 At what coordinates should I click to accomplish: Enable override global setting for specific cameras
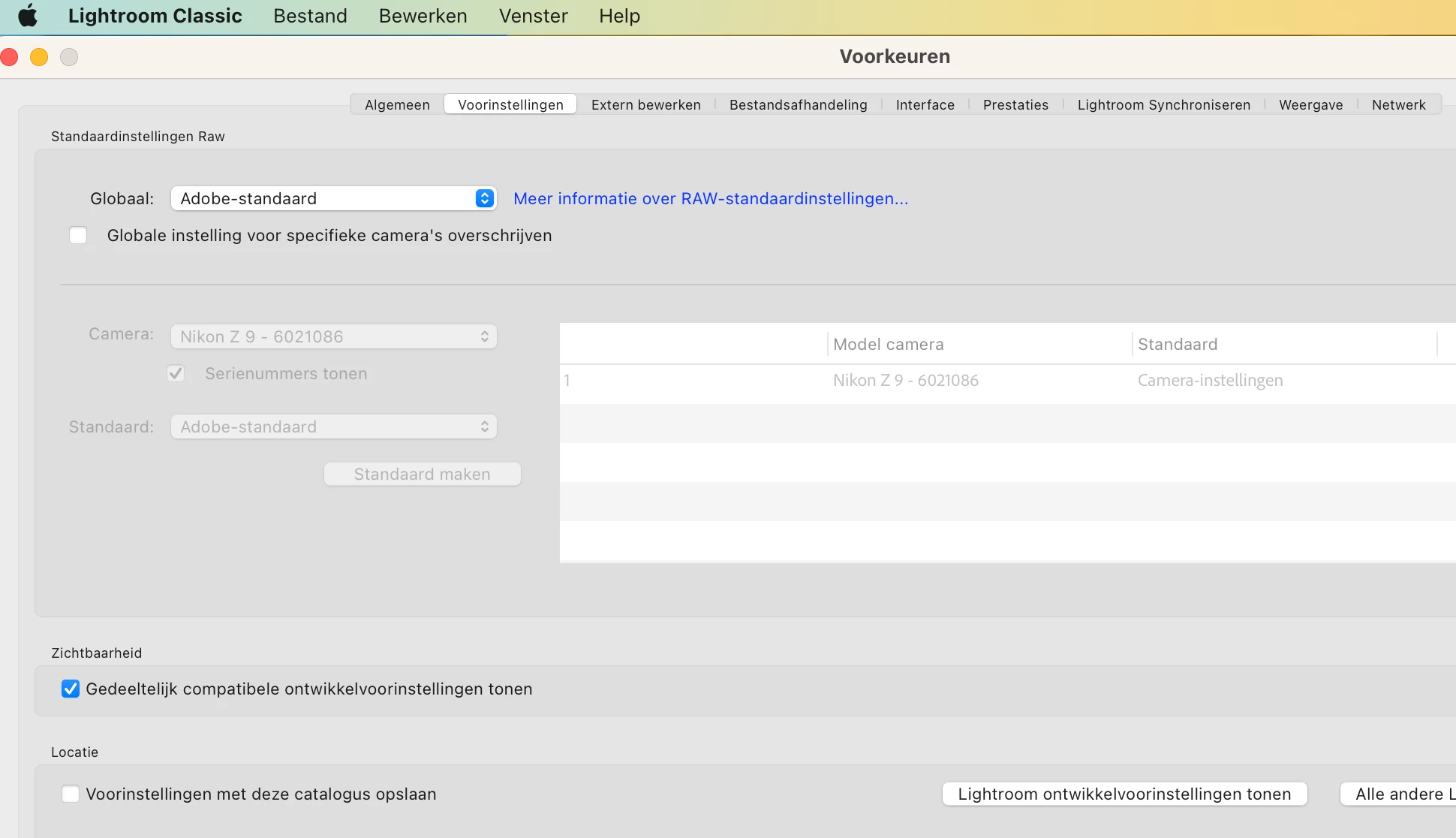click(x=78, y=236)
